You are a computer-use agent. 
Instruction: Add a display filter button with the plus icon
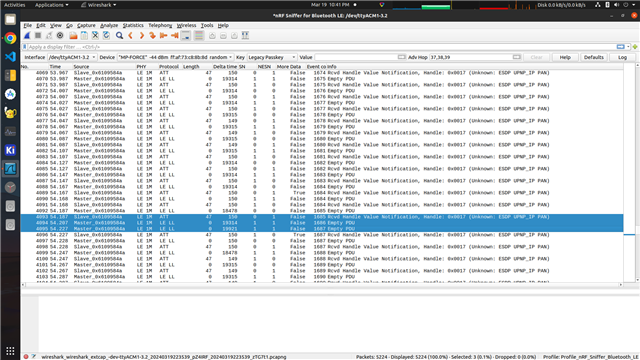point(635,47)
